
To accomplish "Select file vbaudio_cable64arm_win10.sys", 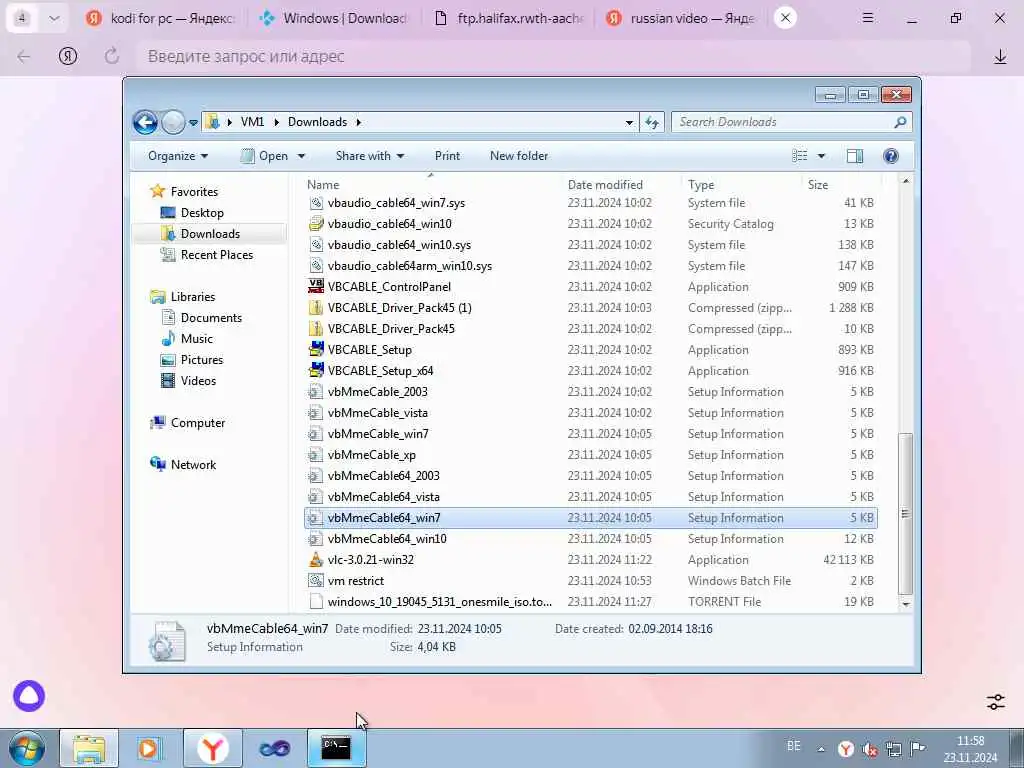I will 409,266.
